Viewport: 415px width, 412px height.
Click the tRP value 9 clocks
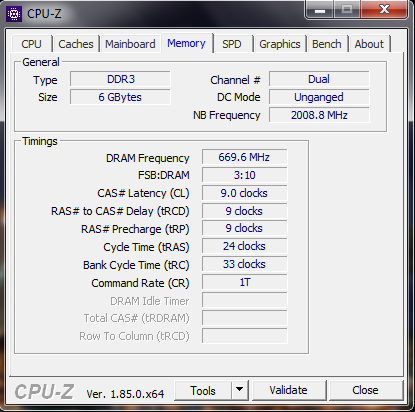[x=244, y=228]
